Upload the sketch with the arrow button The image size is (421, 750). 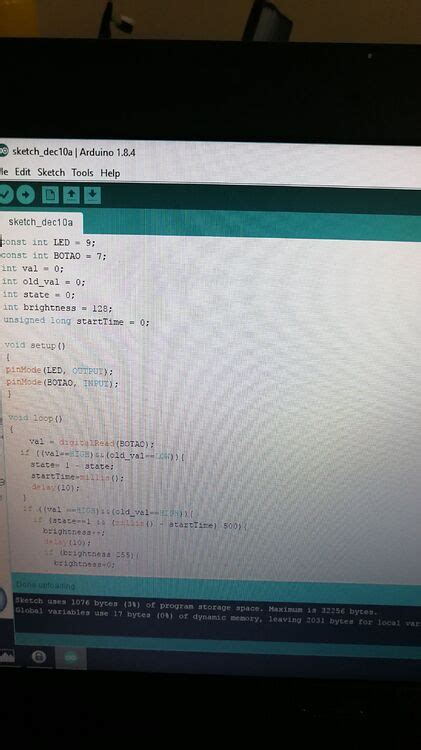[26, 195]
